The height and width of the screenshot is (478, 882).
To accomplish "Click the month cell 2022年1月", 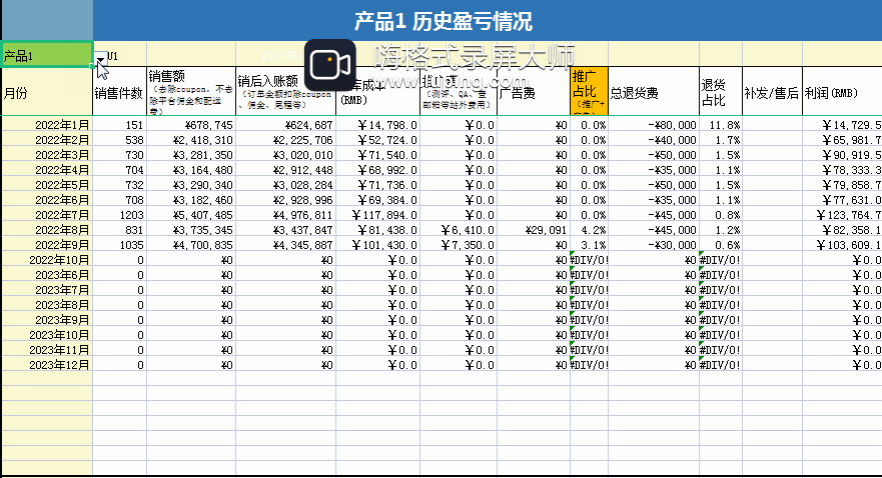I will (x=47, y=125).
